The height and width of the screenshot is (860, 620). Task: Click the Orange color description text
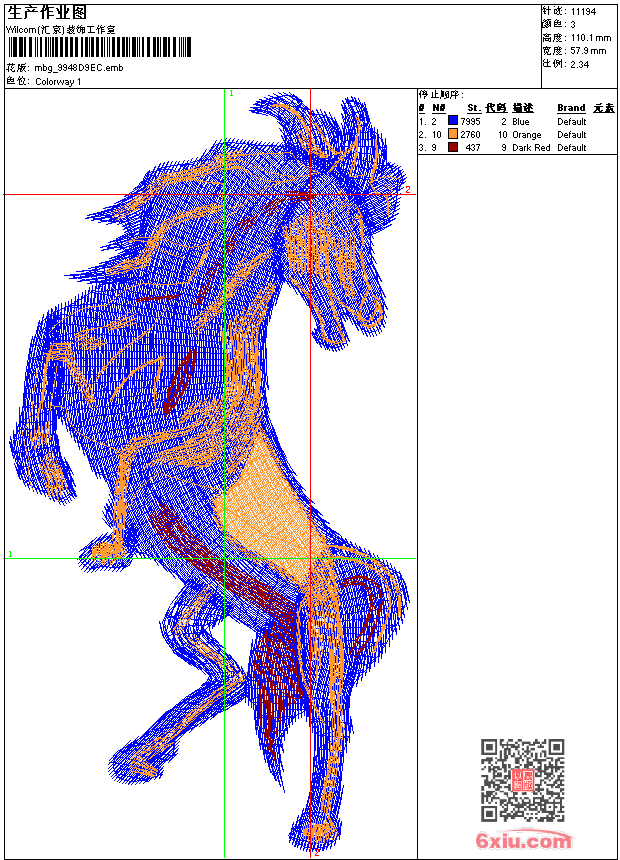coord(527,135)
